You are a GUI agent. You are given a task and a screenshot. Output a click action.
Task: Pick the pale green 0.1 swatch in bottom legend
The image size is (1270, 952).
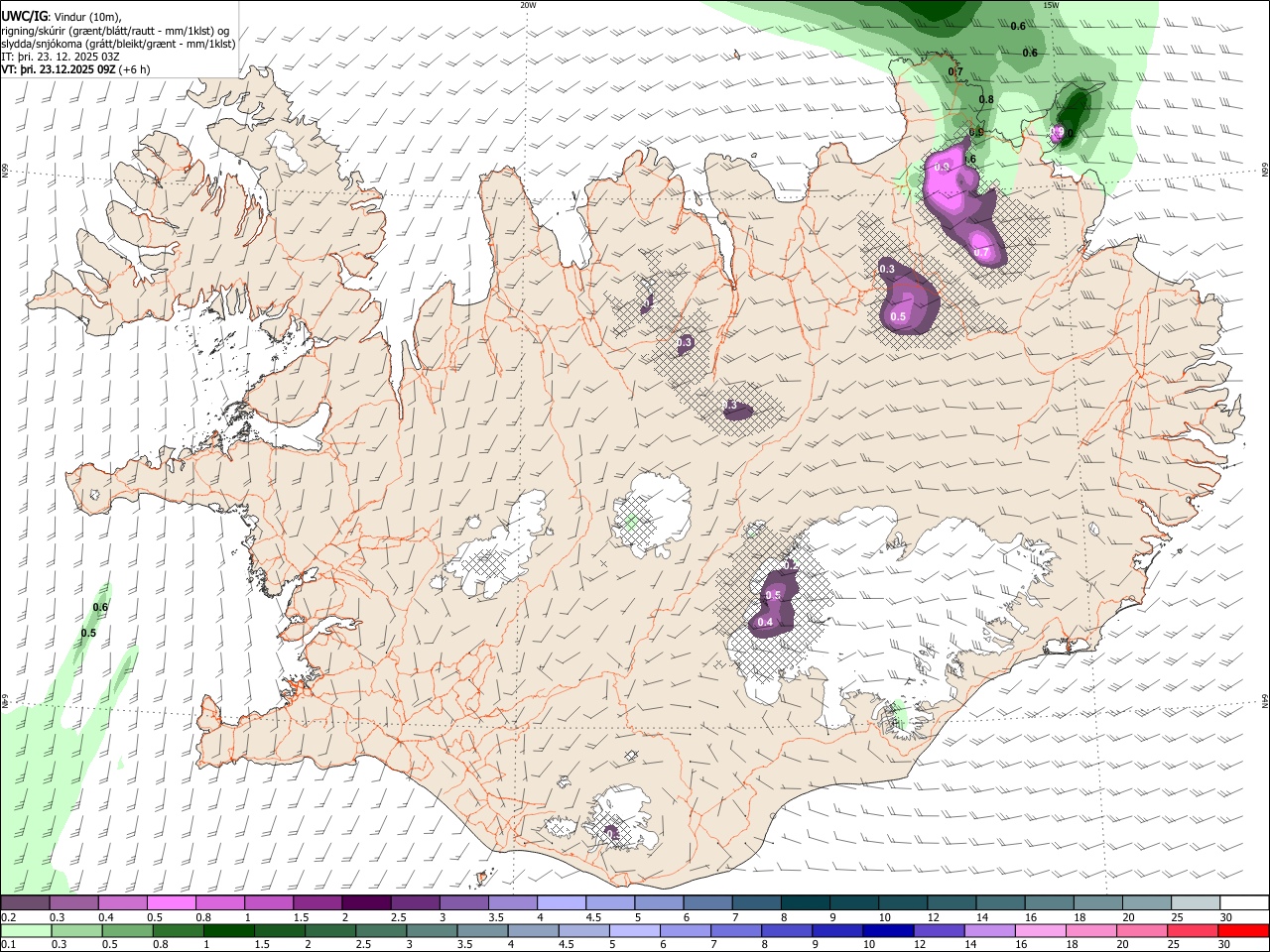(x=25, y=931)
